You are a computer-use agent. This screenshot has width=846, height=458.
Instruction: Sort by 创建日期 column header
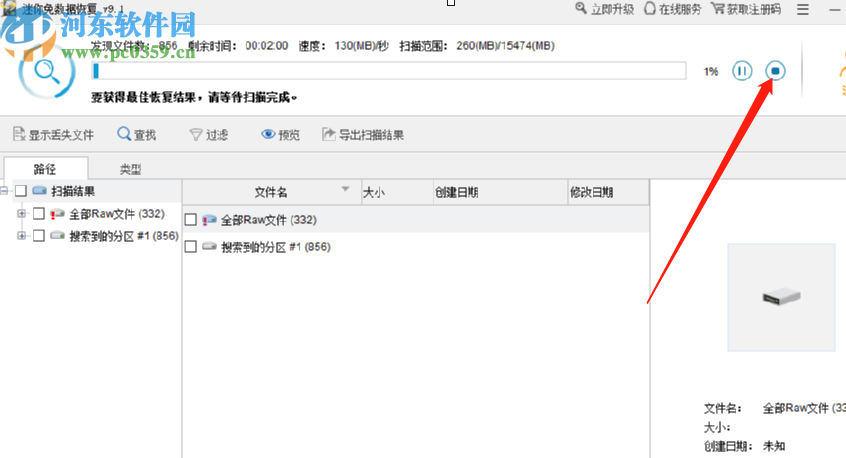point(501,192)
